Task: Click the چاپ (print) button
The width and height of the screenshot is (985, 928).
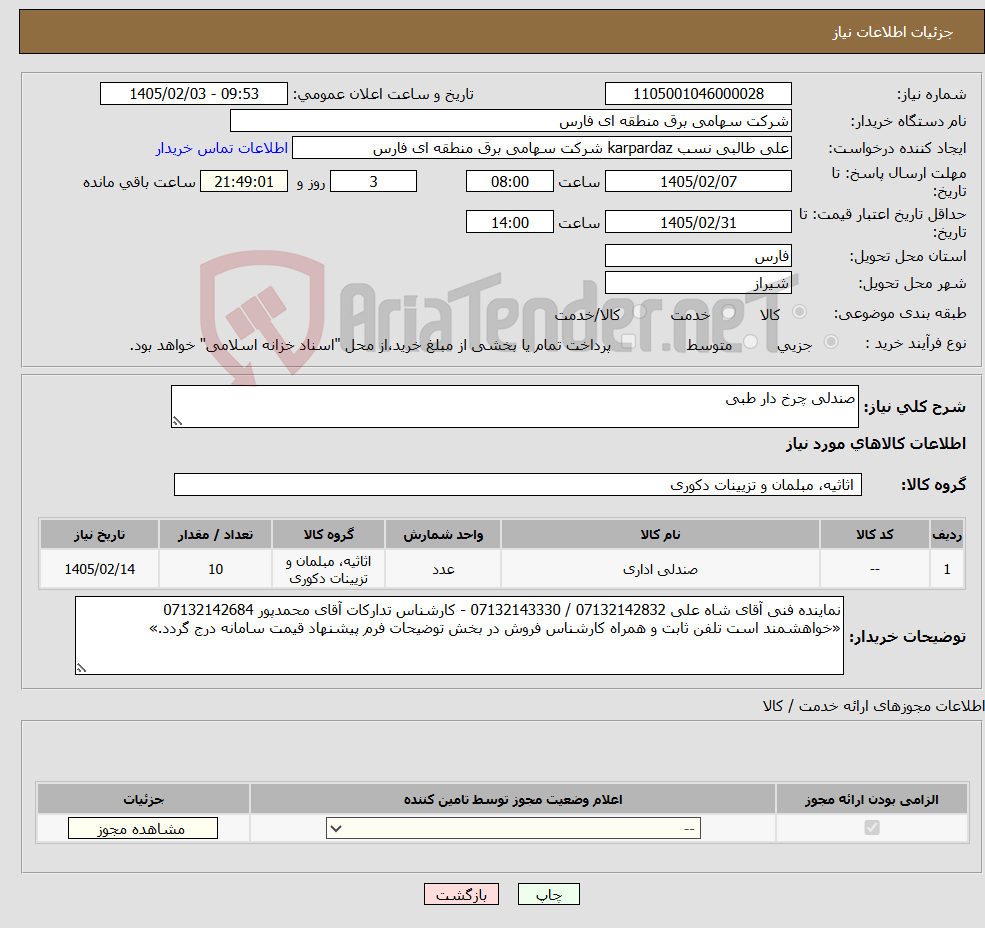Action: (x=548, y=894)
